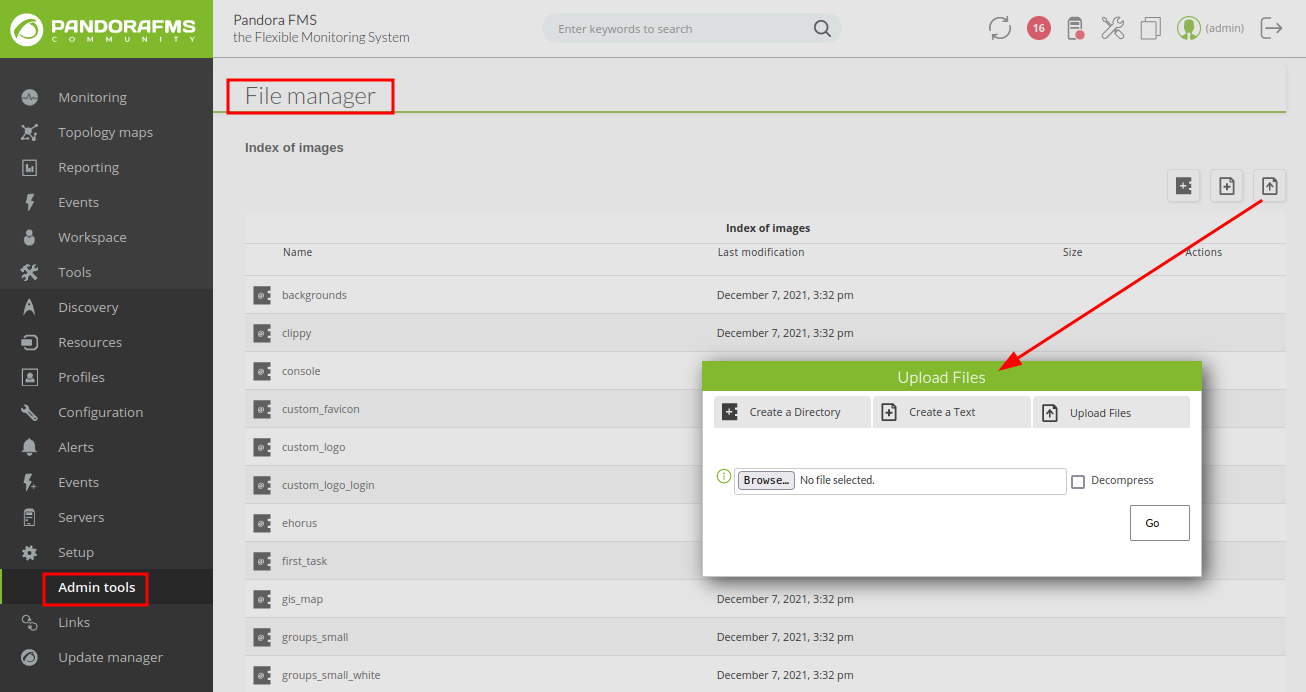The height and width of the screenshot is (692, 1306).
Task: Enable the Decompress checkbox
Action: tap(1078, 482)
